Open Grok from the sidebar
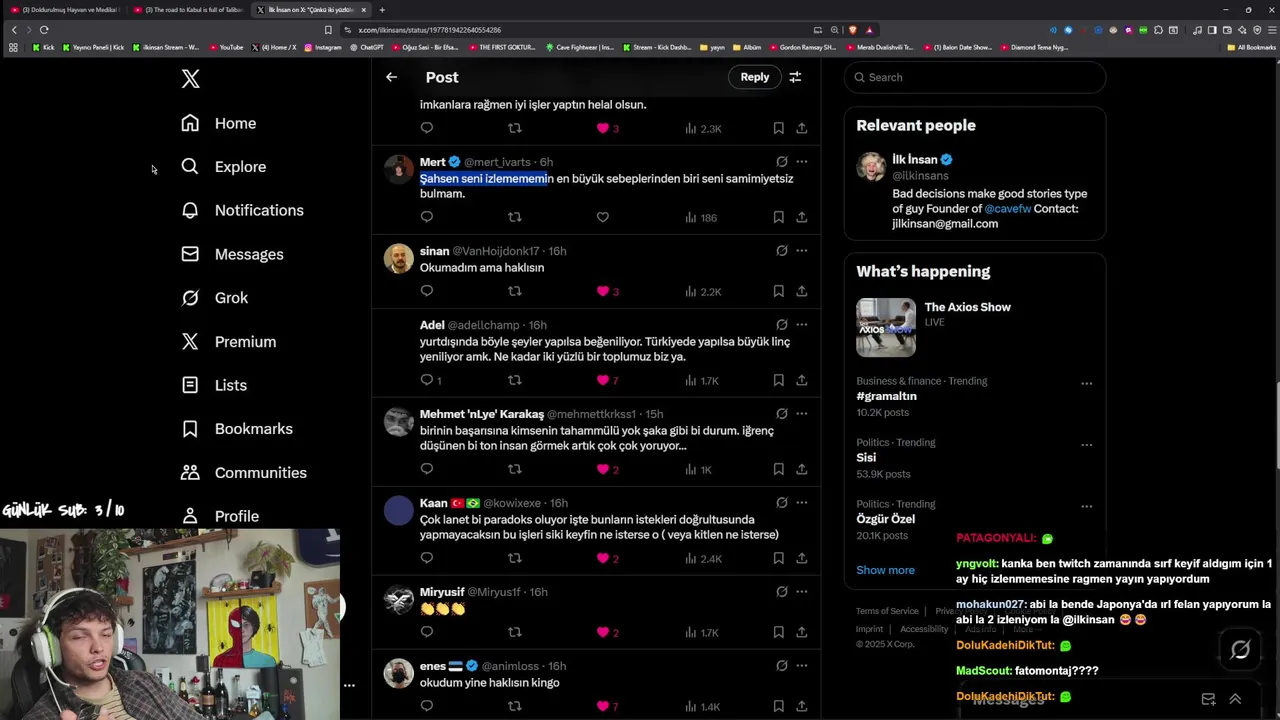The image size is (1280, 720). [214, 298]
